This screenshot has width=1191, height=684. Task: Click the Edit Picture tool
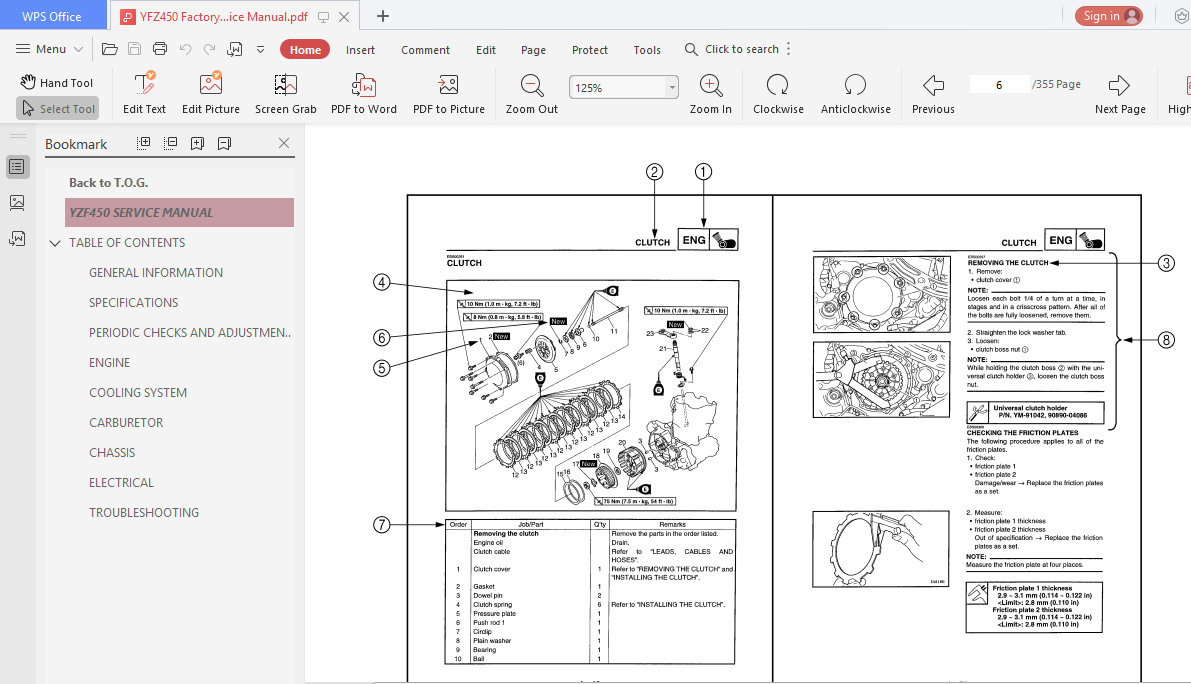[211, 93]
